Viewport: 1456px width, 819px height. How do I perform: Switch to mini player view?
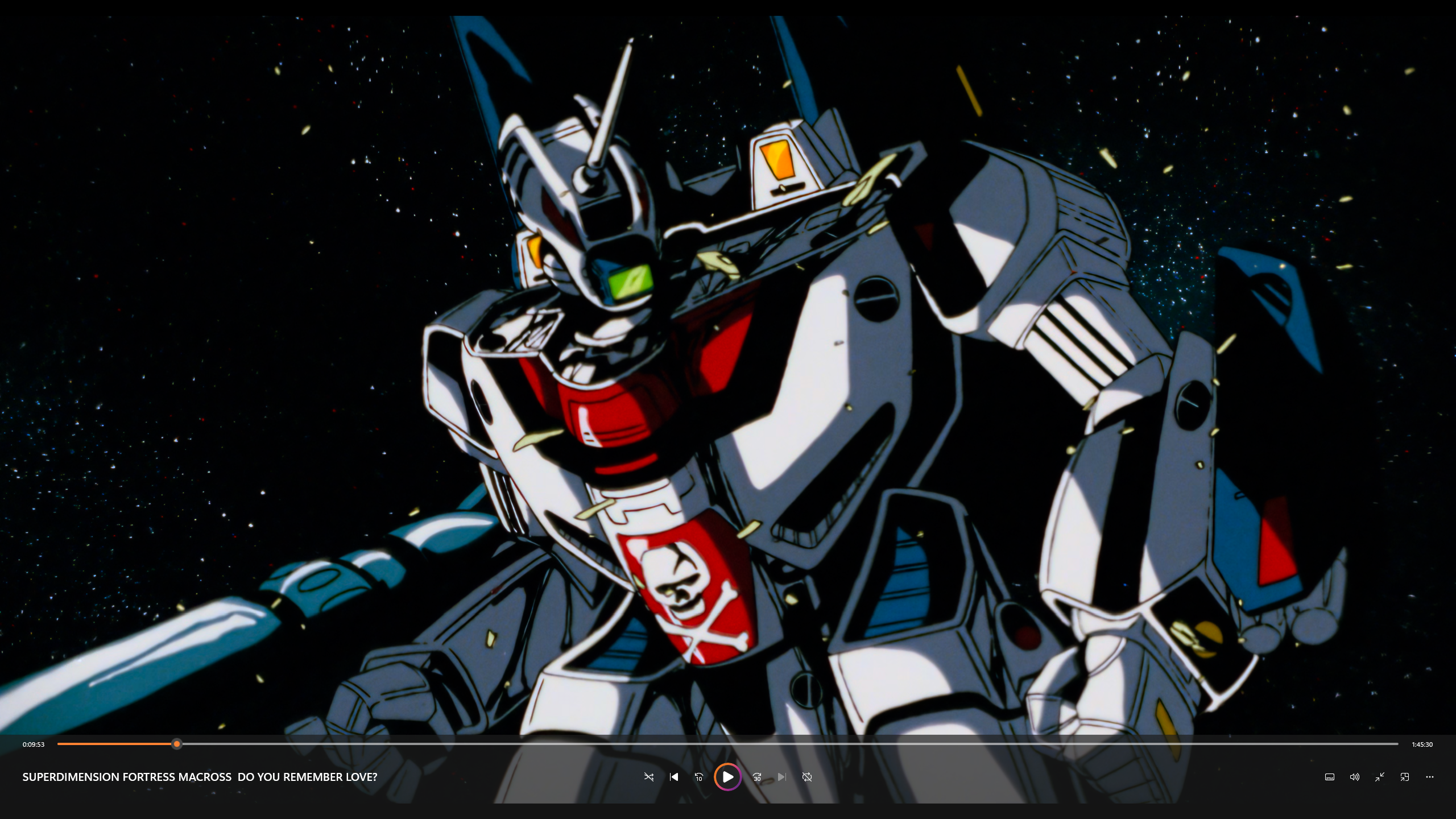point(1405,777)
